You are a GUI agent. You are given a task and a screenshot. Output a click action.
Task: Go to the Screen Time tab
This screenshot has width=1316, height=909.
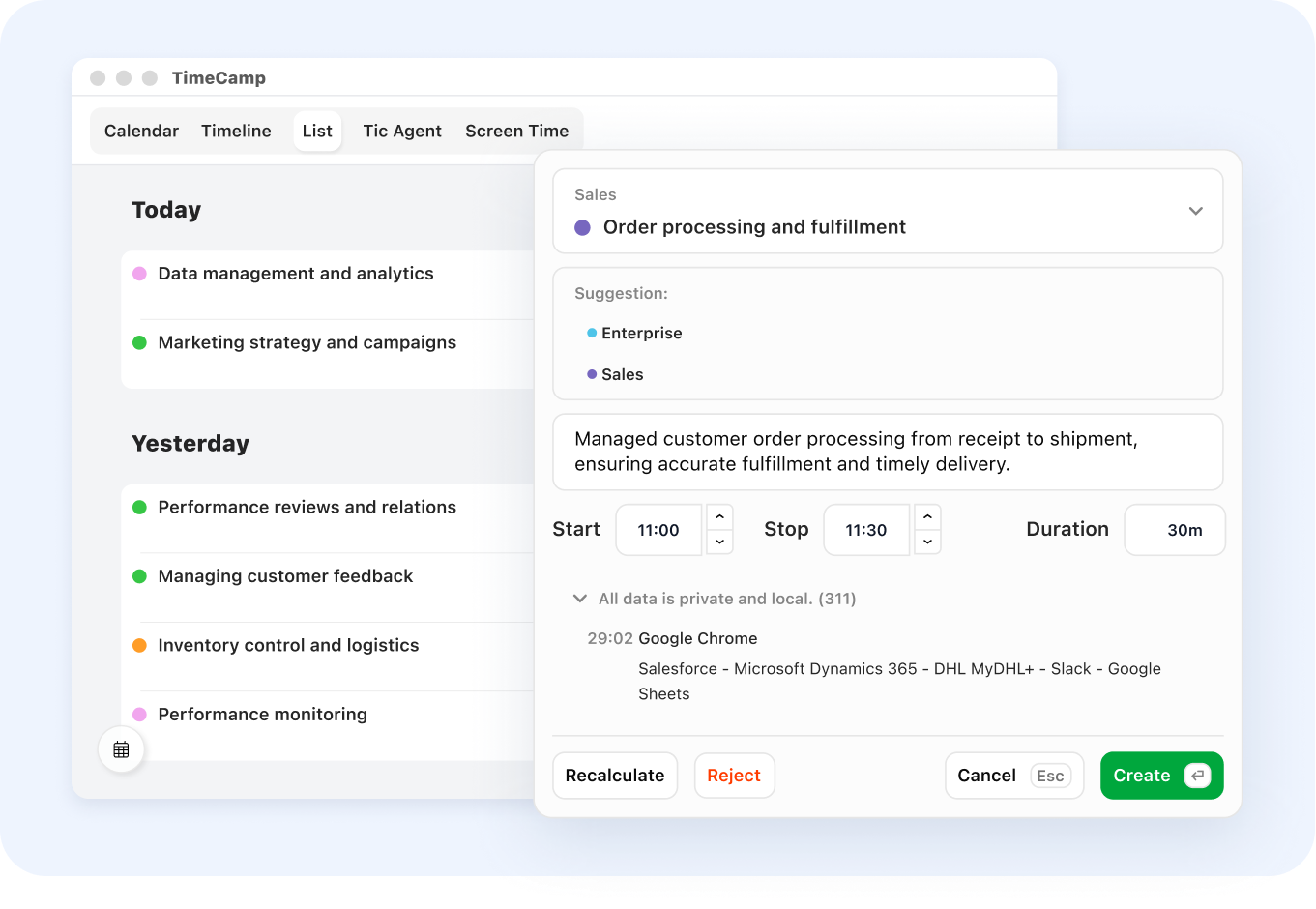(516, 131)
